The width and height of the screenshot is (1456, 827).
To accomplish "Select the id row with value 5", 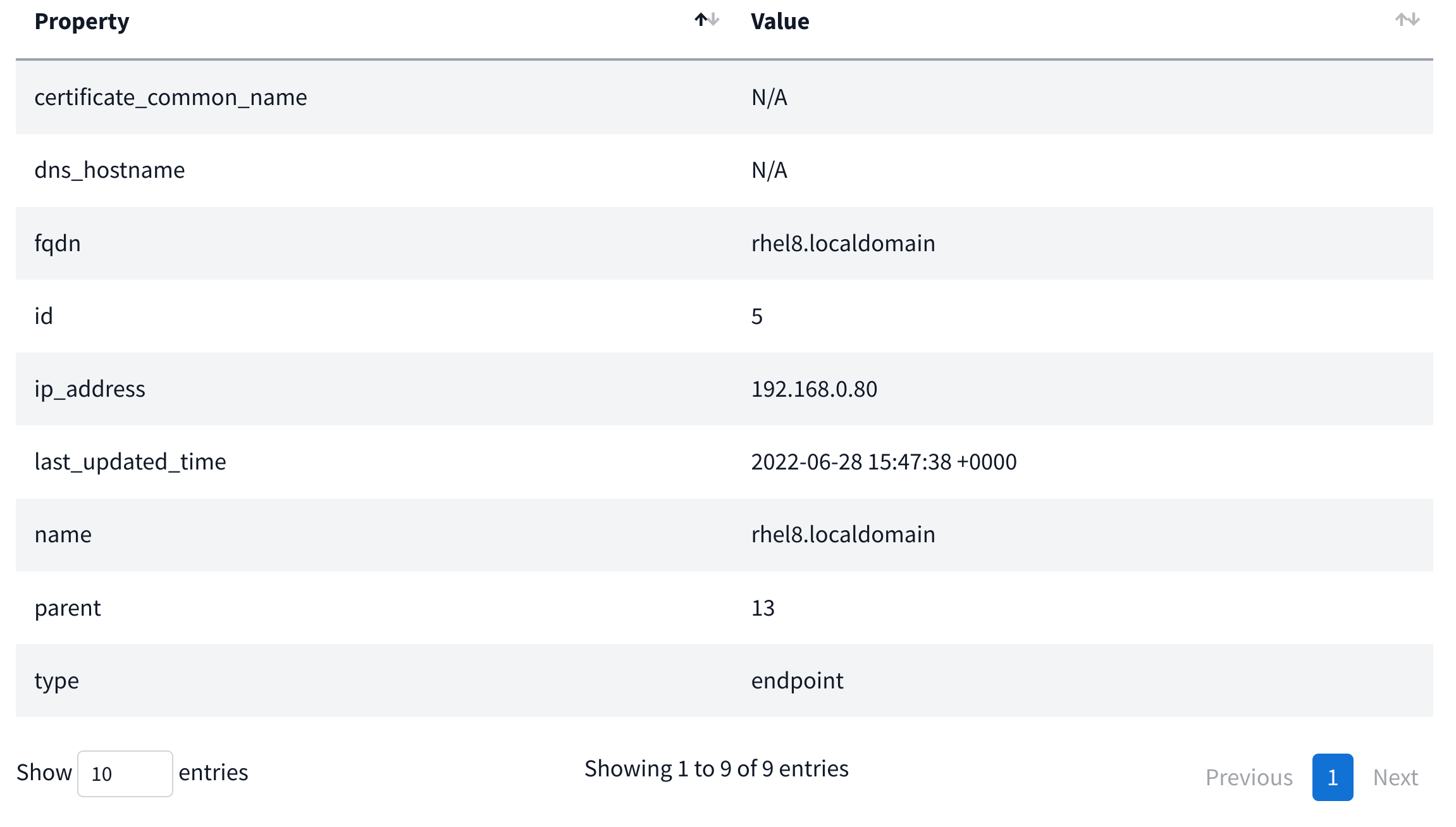I will pyautogui.click(x=44, y=316).
